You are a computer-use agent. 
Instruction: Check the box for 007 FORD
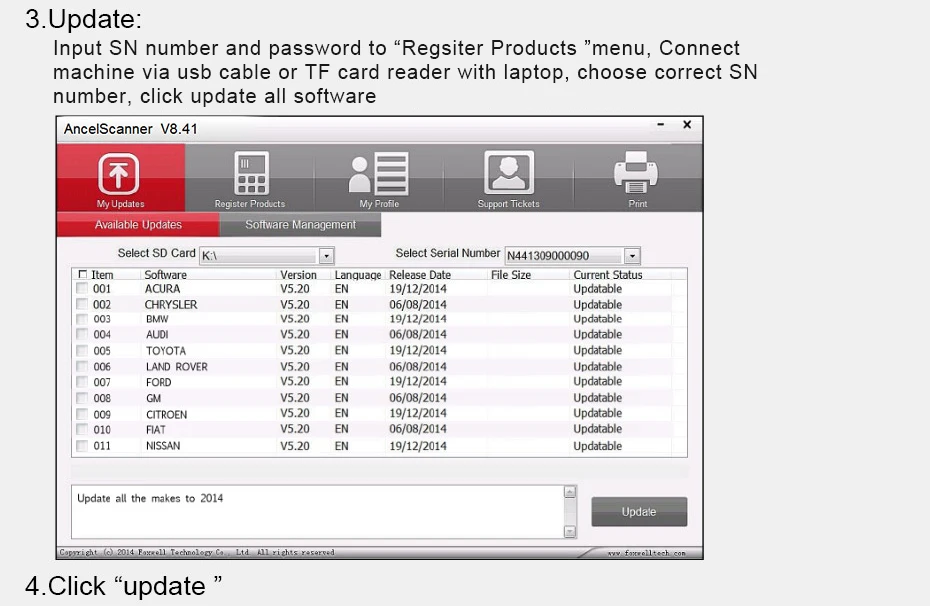(82, 382)
